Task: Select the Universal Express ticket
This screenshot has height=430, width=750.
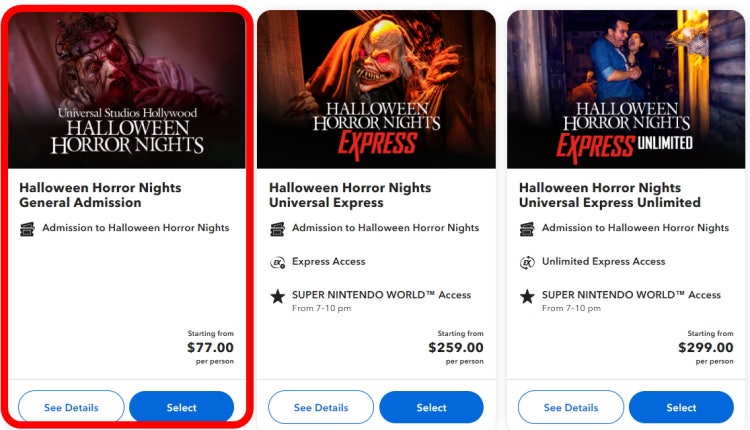Action: (x=431, y=408)
